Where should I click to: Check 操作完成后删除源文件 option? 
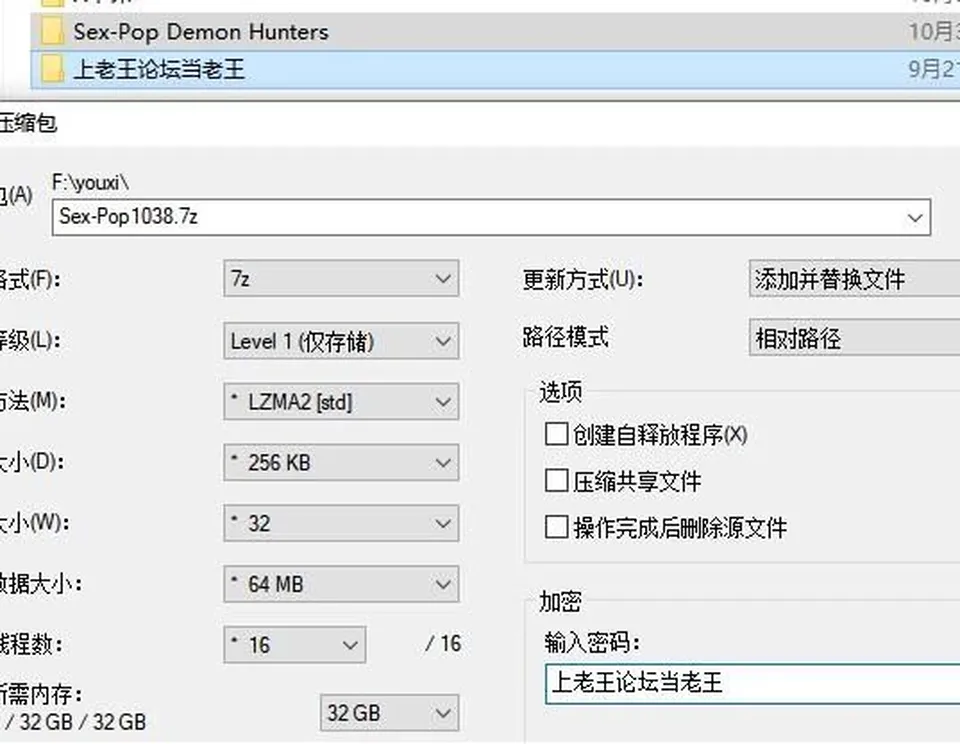(556, 527)
